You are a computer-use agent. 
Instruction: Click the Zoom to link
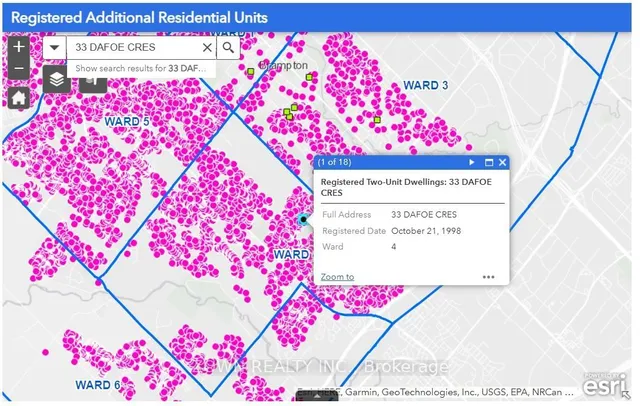coord(337,277)
